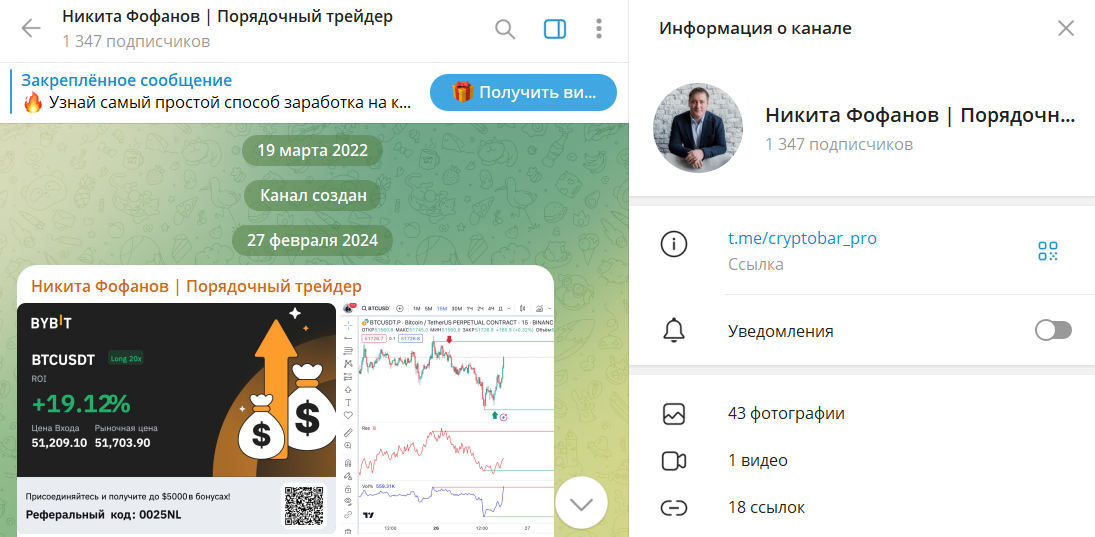This screenshot has height=537, width=1095.
Task: Click the notifications bell icon
Action: point(674,330)
